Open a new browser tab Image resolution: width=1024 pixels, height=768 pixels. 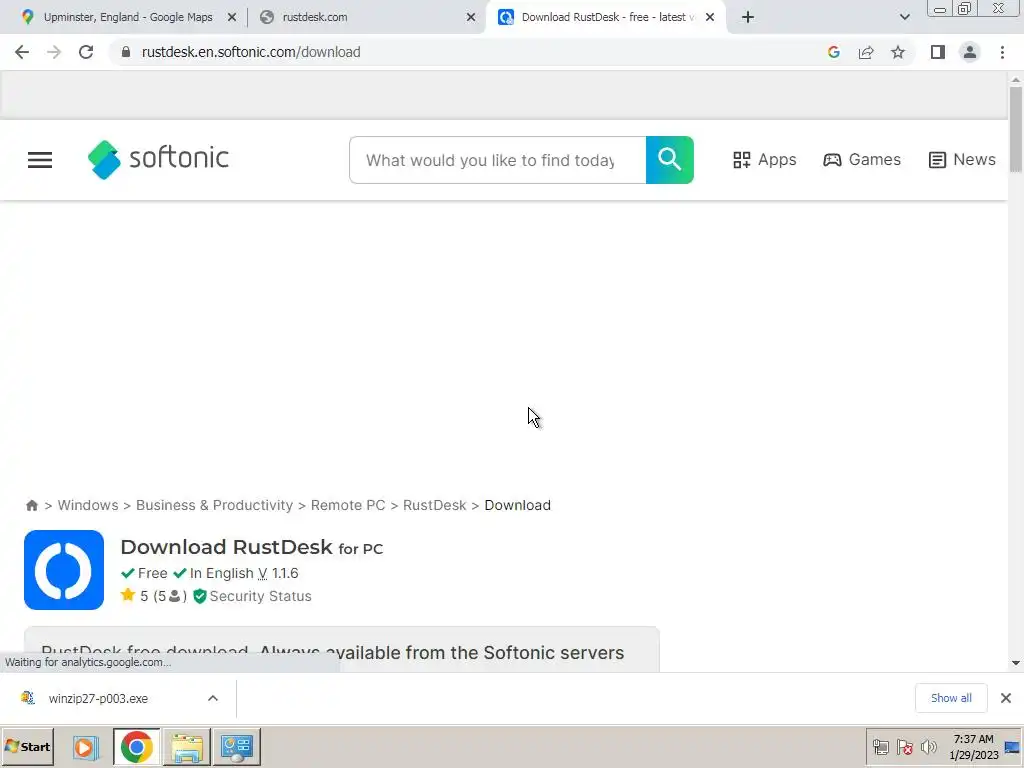[x=748, y=17]
